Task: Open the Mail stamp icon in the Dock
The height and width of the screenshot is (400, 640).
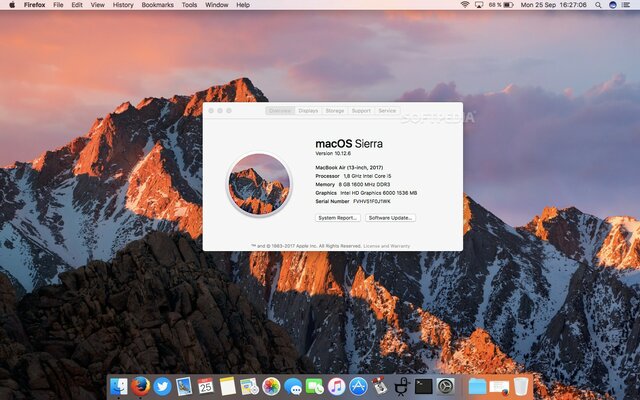Action: (x=184, y=386)
